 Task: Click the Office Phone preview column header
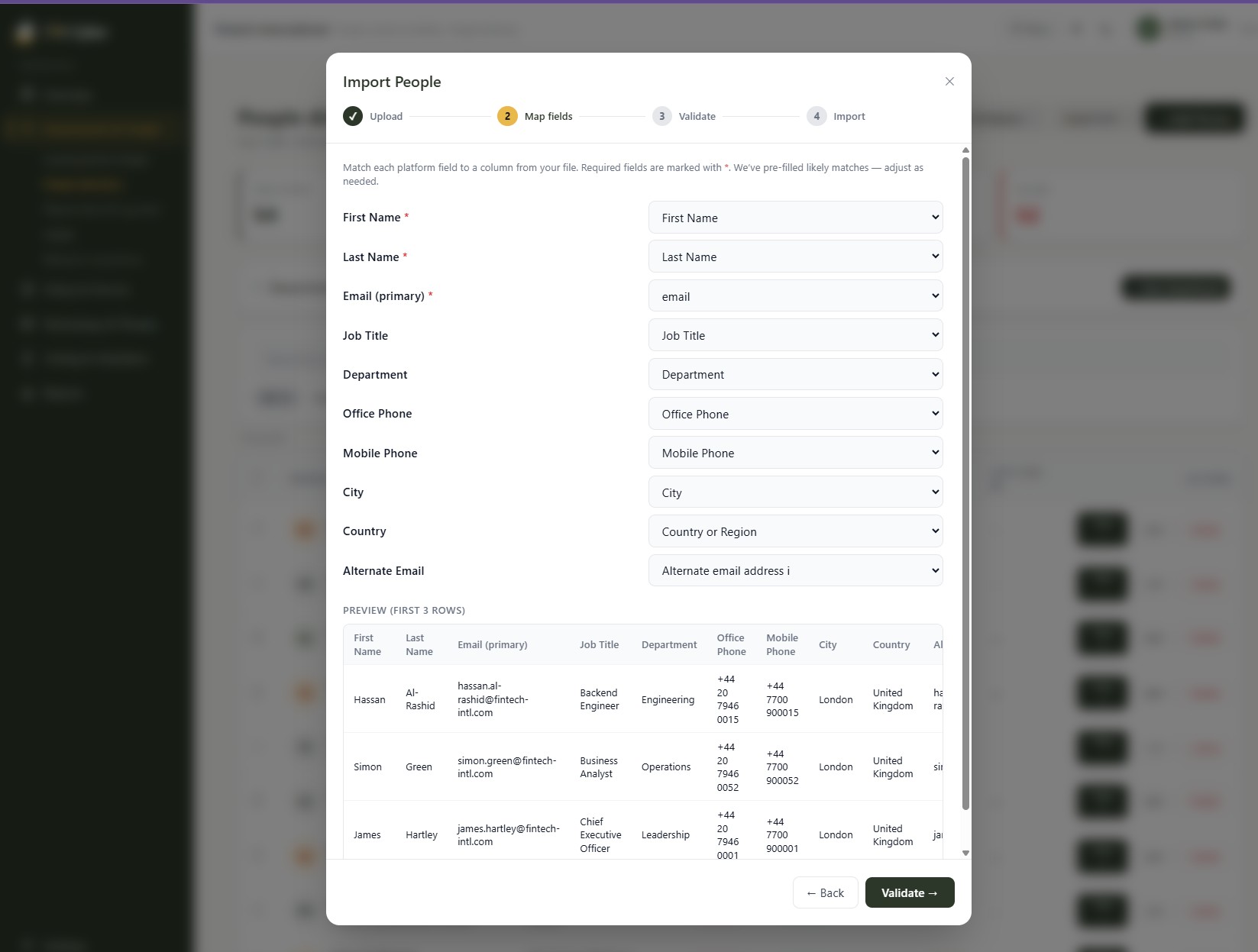pyautogui.click(x=731, y=644)
